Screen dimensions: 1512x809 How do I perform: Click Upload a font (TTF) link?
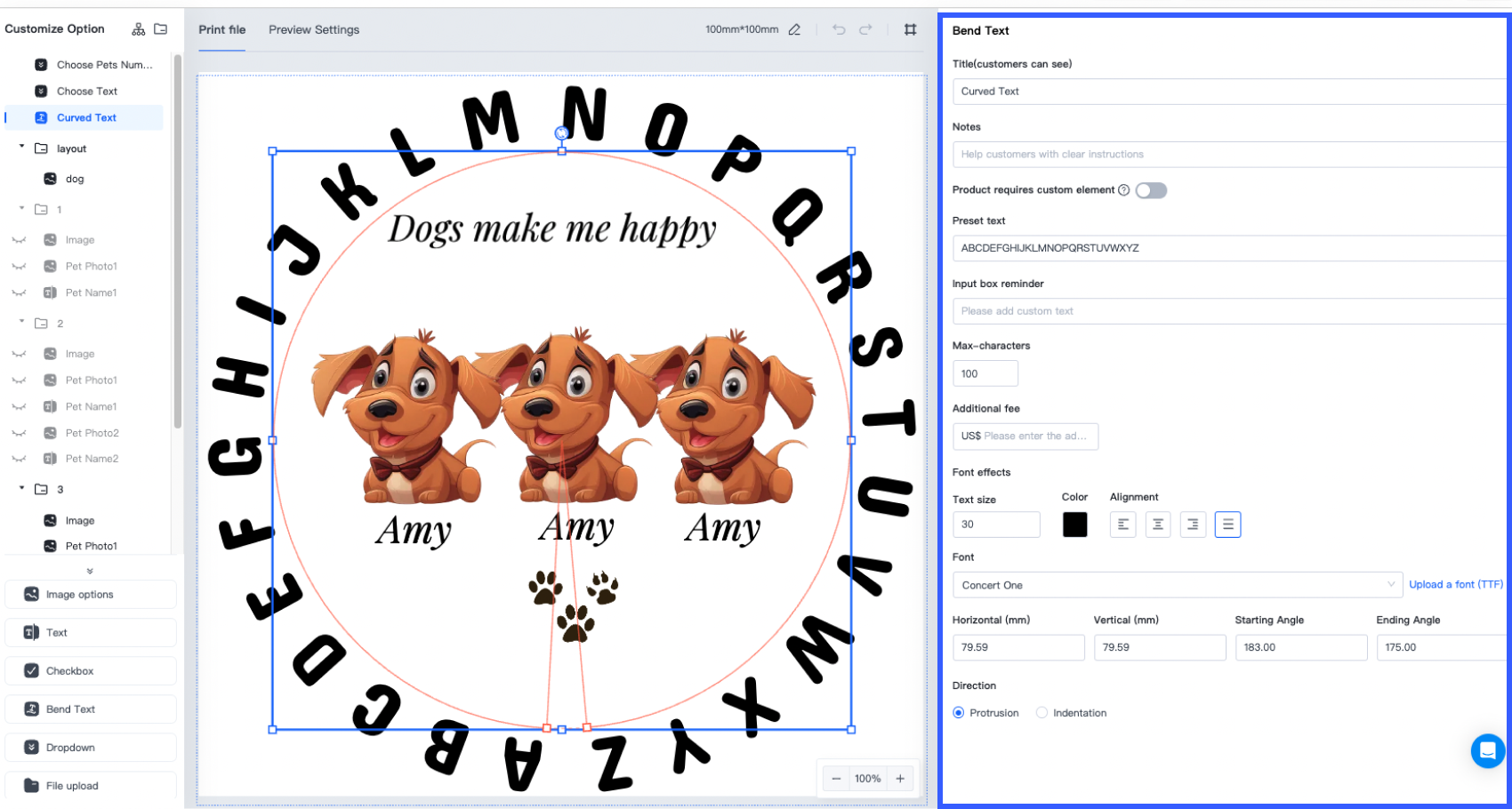(1456, 585)
